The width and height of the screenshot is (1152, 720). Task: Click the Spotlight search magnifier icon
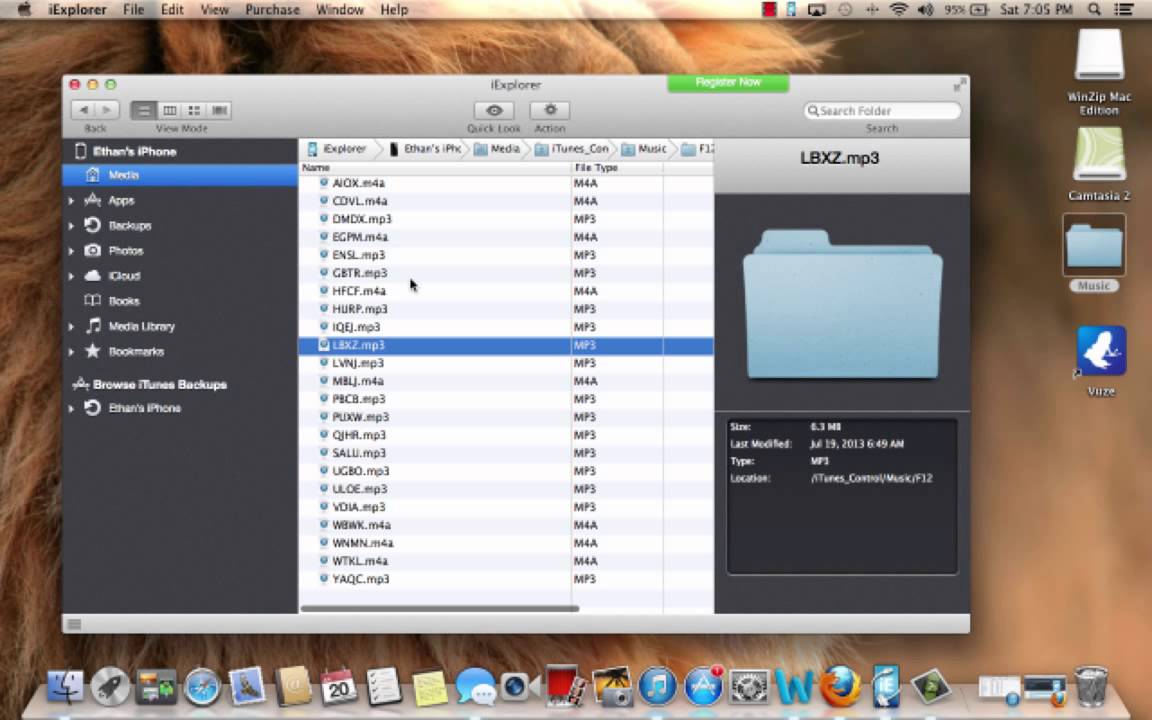1094,10
